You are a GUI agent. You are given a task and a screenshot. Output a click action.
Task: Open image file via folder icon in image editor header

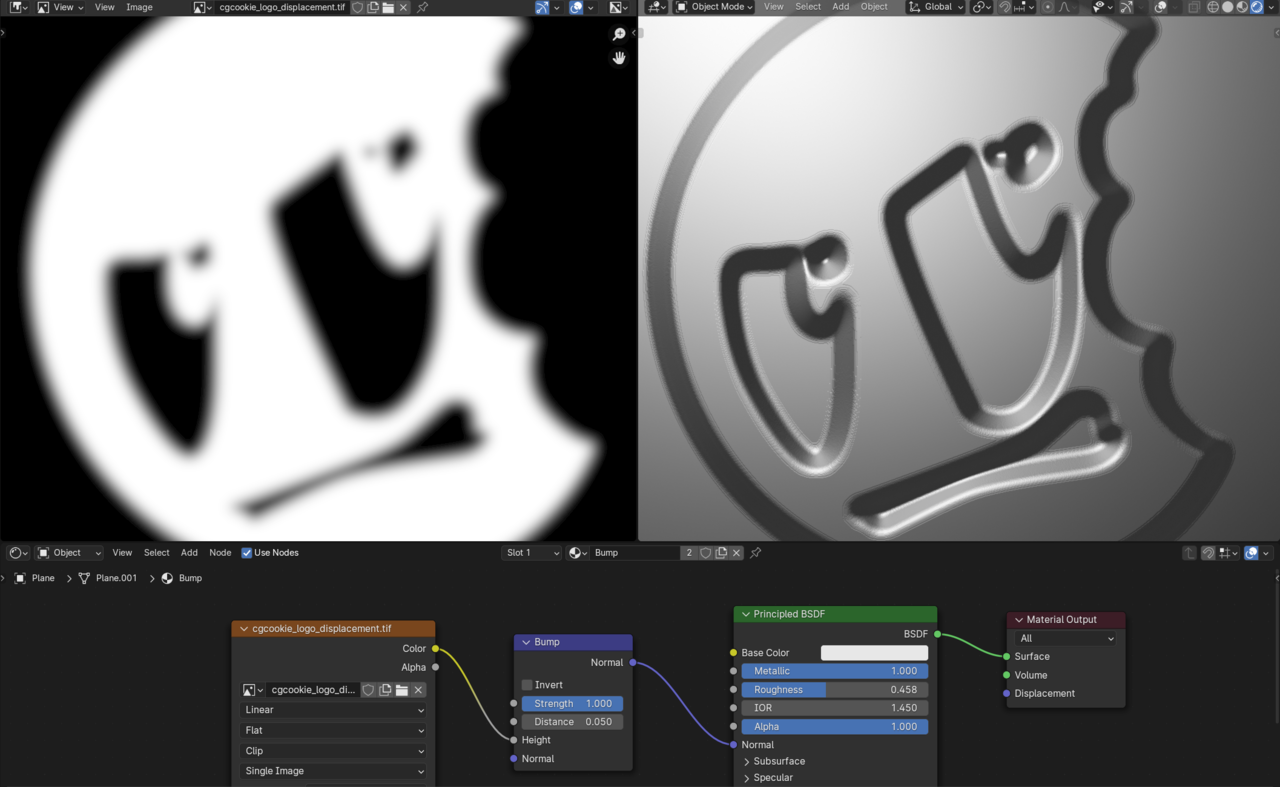[388, 7]
